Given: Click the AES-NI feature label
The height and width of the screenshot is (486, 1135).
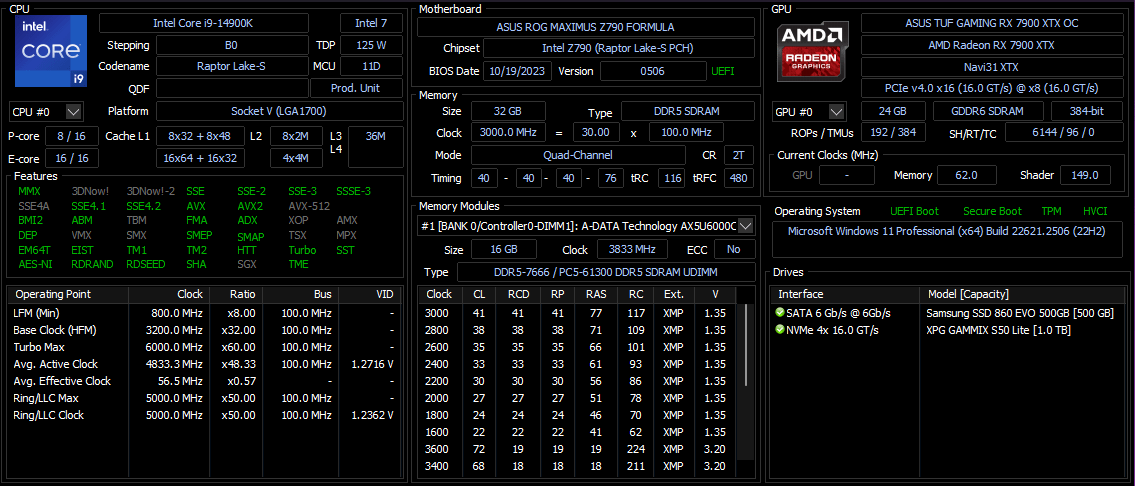Looking at the screenshot, I should click(35, 264).
